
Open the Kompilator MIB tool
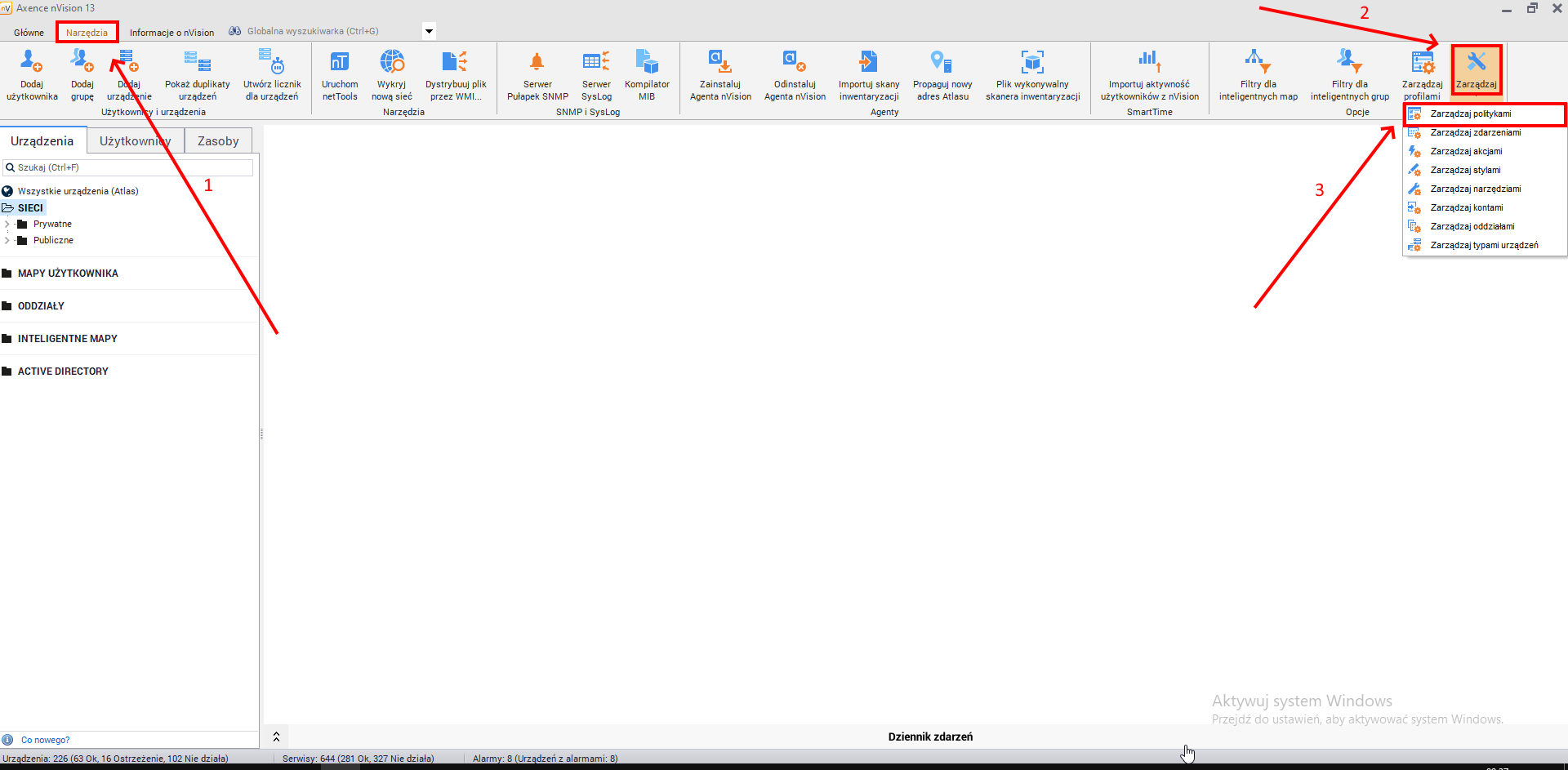click(647, 62)
